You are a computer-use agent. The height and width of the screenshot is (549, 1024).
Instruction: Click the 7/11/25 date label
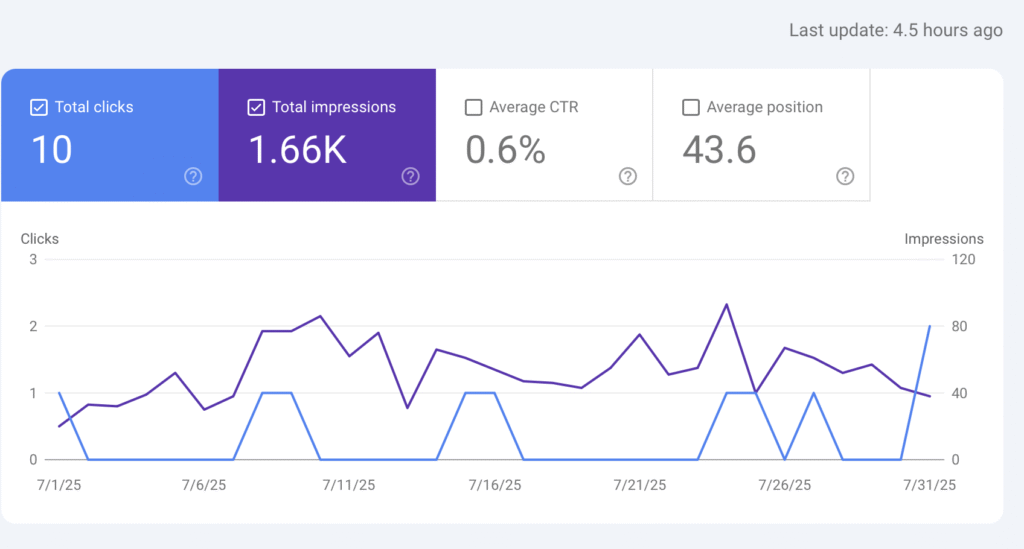pyautogui.click(x=349, y=485)
